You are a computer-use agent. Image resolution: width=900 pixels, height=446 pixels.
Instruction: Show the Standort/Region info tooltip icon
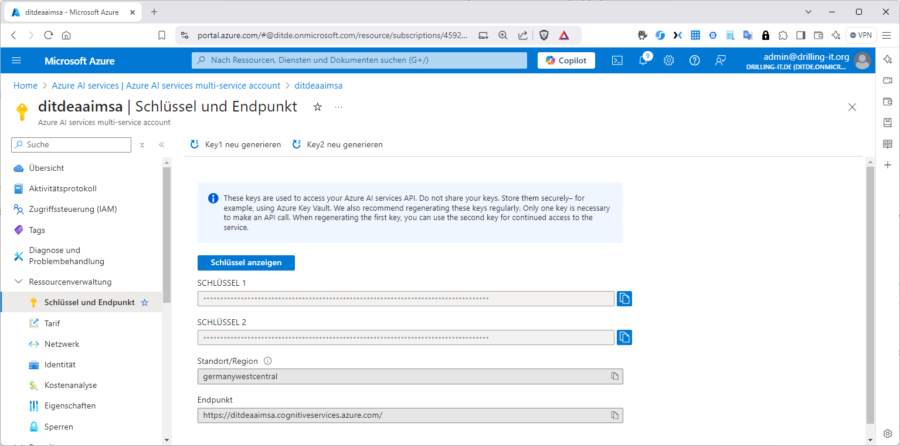point(267,361)
